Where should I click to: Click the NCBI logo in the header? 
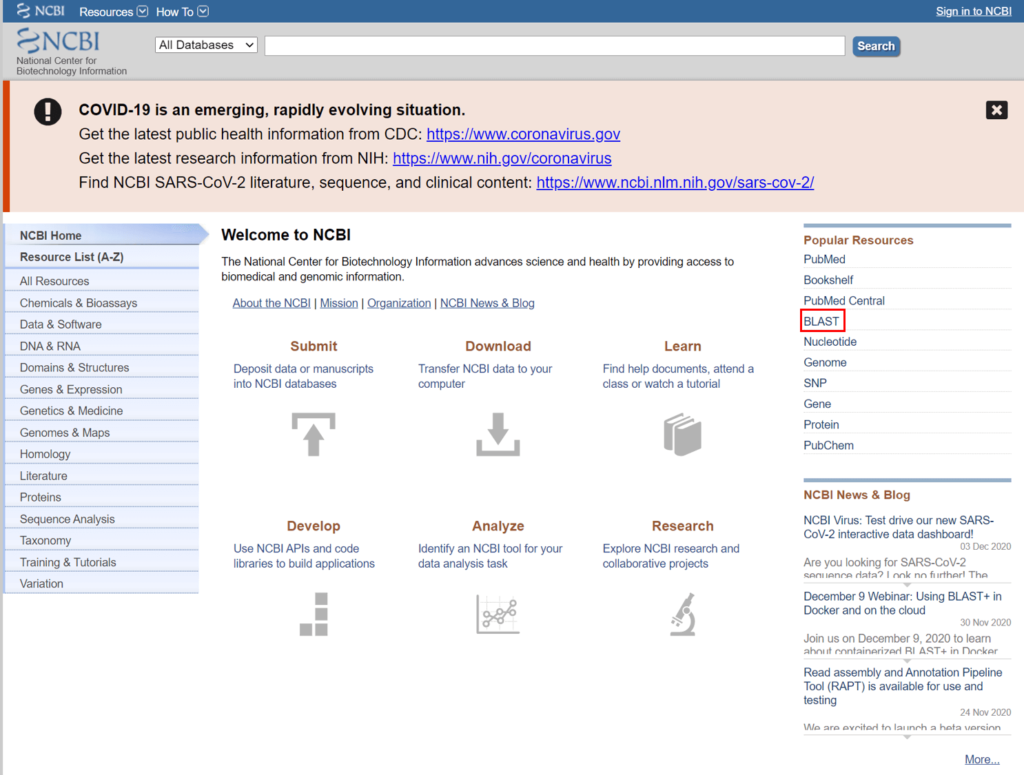(58, 40)
